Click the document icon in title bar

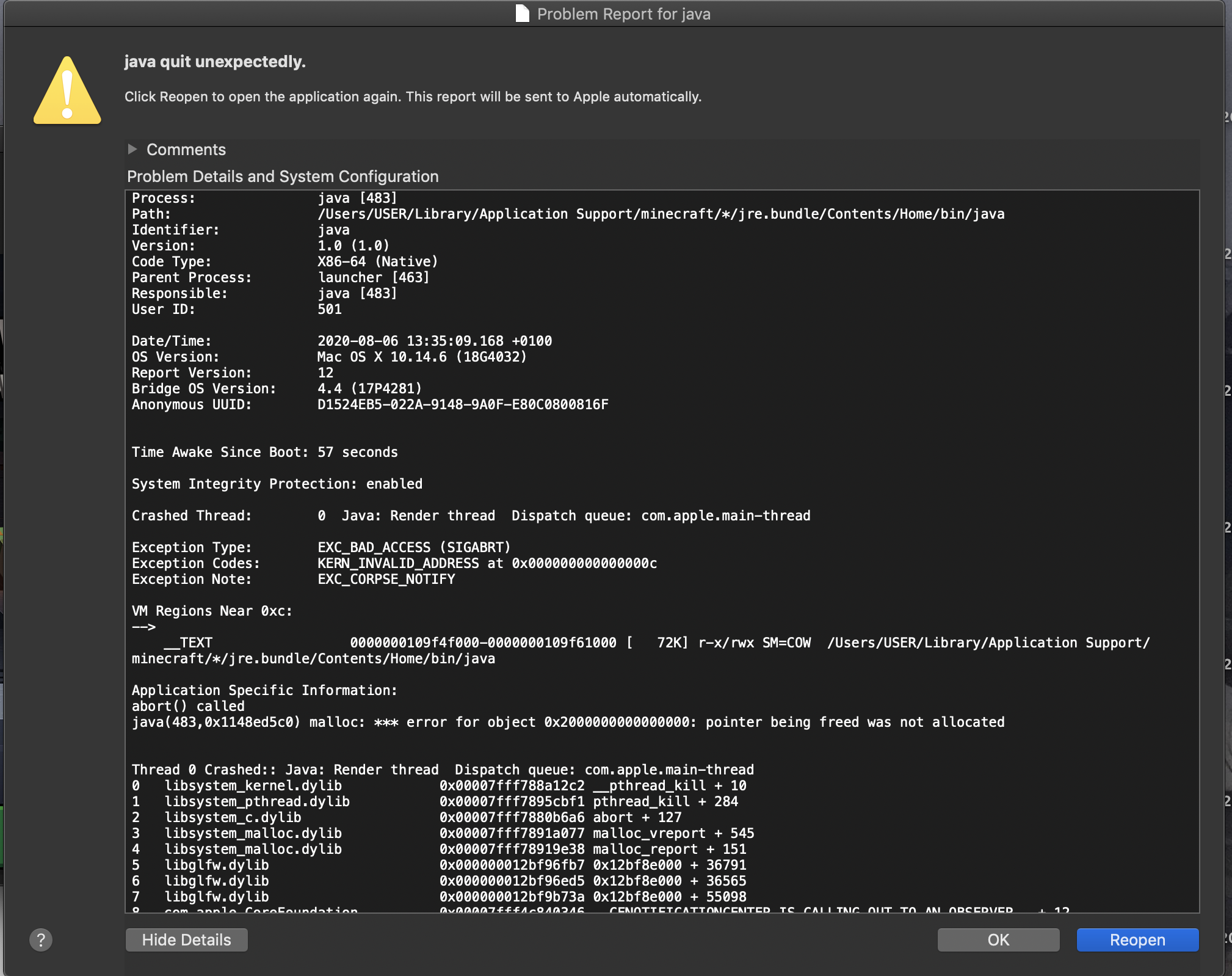(x=522, y=13)
